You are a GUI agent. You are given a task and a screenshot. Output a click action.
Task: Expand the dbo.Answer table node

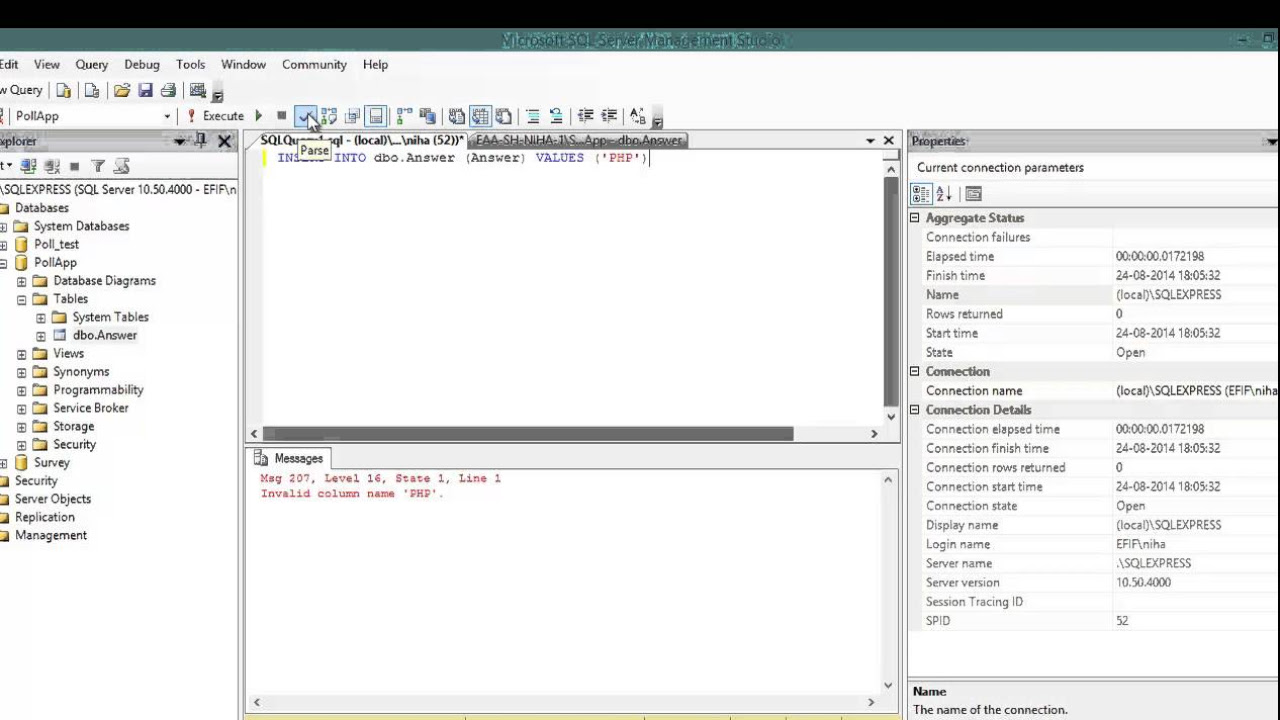coord(41,336)
